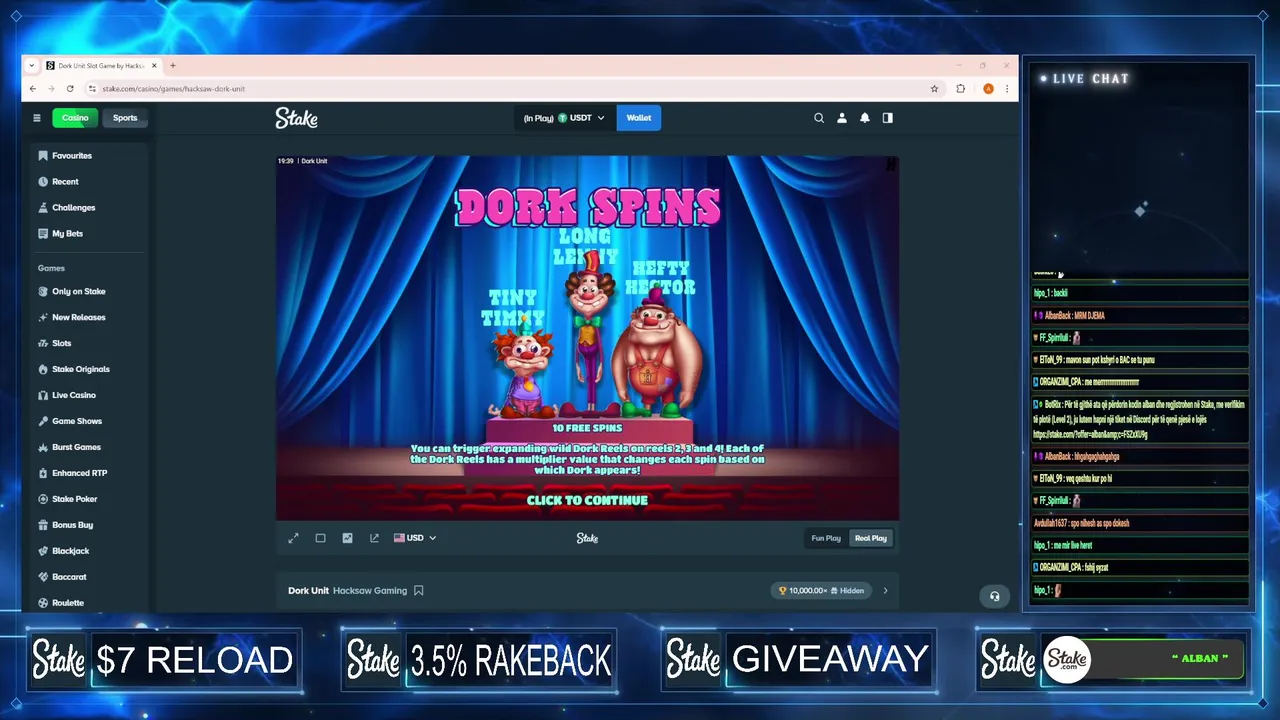Viewport: 1280px width, 720px height.
Task: Open the USDT balance dropdown
Action: click(x=564, y=118)
